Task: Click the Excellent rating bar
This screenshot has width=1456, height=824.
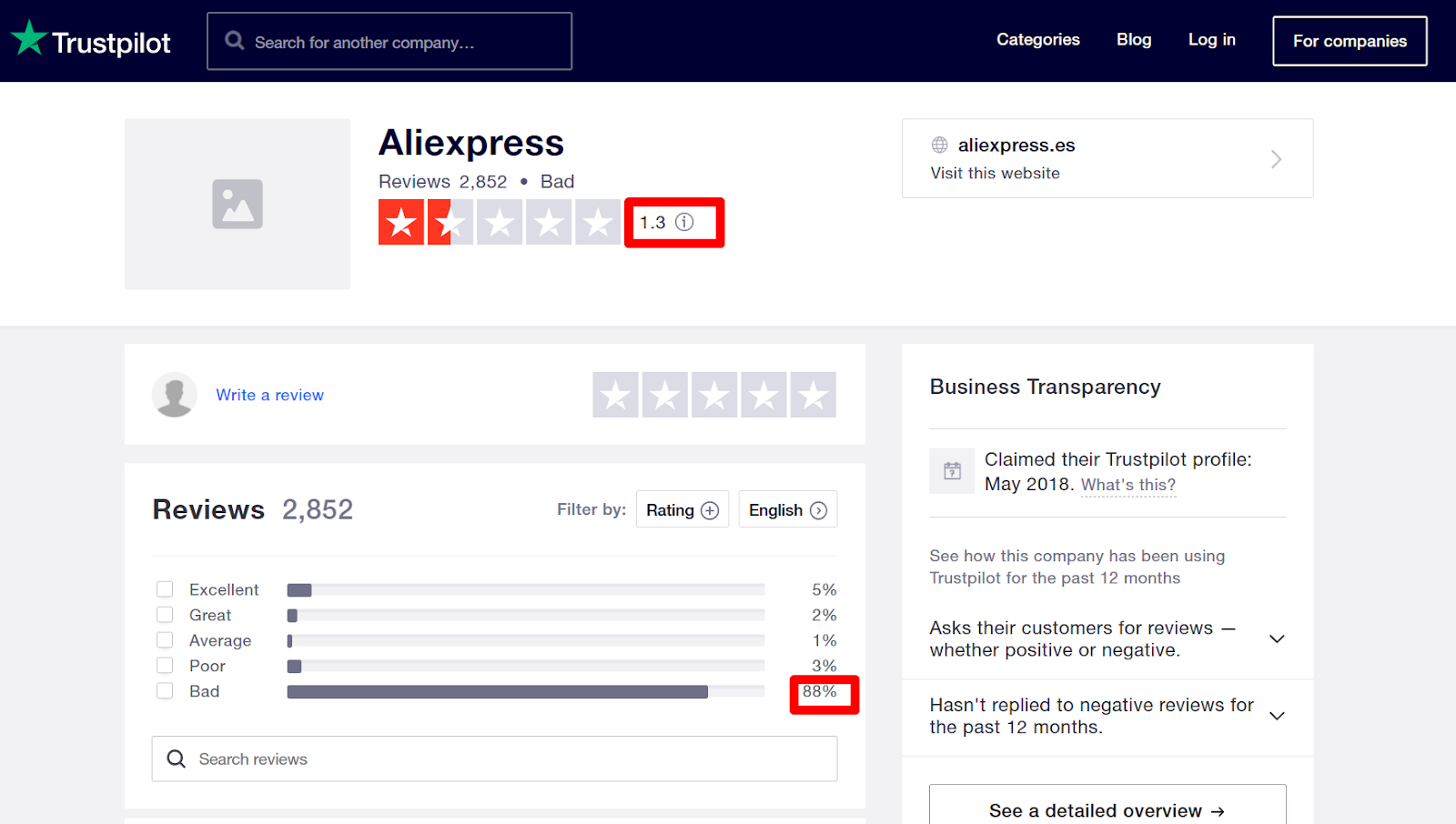Action: click(x=526, y=590)
